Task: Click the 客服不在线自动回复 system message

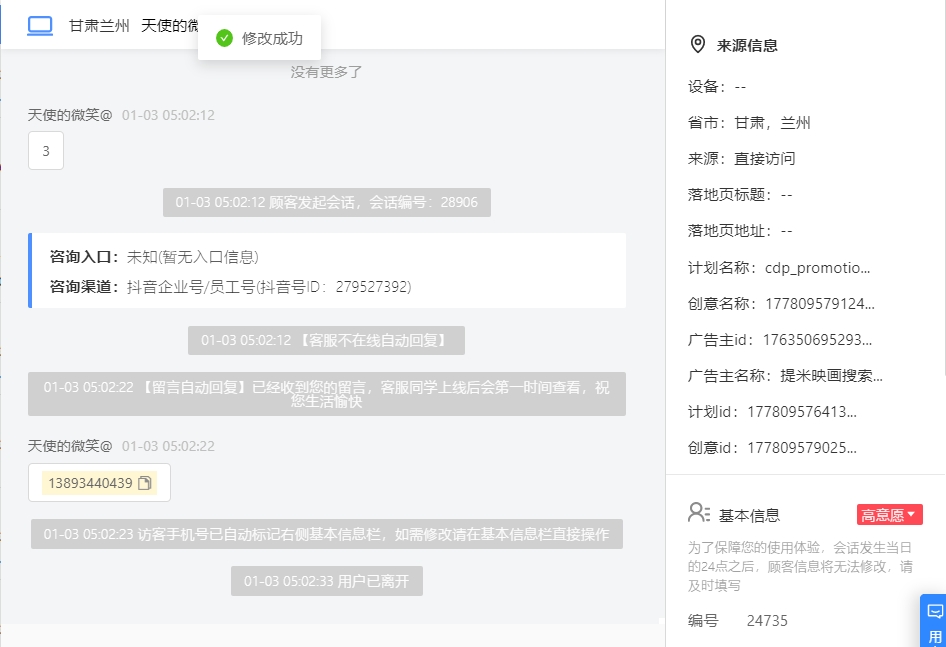Action: click(326, 340)
